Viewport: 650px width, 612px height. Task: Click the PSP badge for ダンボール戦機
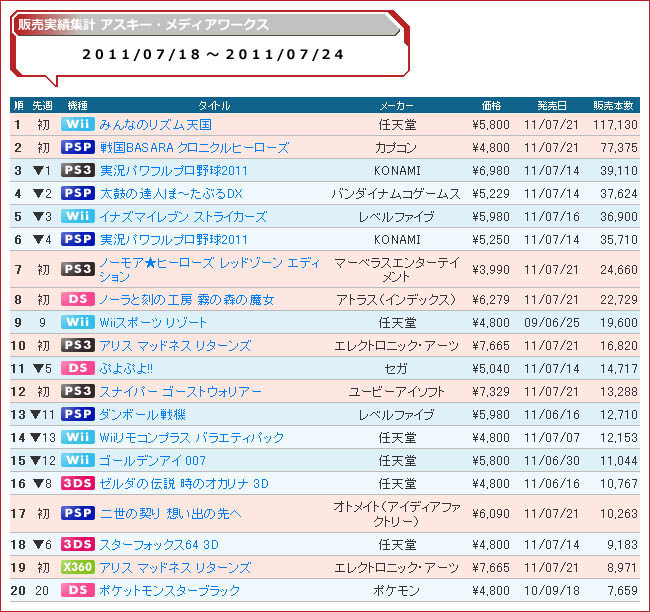click(x=78, y=414)
